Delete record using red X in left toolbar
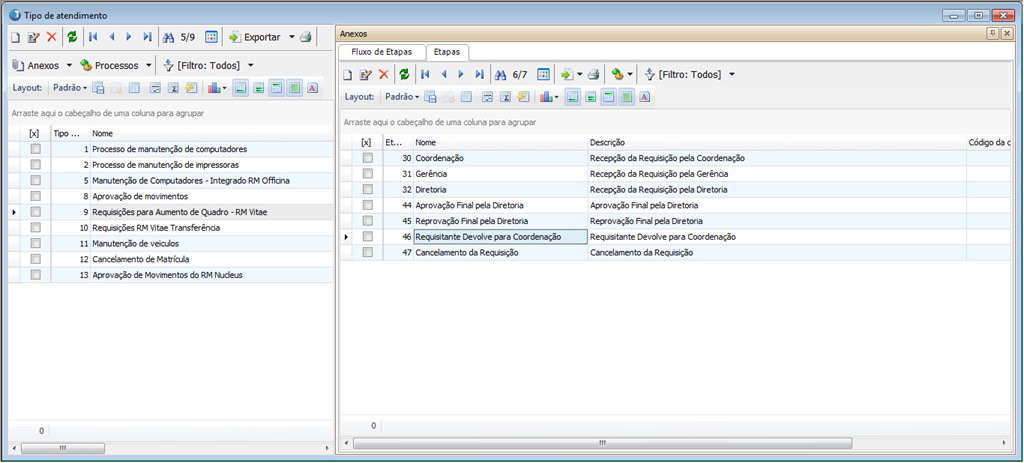Viewport: 1024px width, 463px height. pyautogui.click(x=52, y=37)
